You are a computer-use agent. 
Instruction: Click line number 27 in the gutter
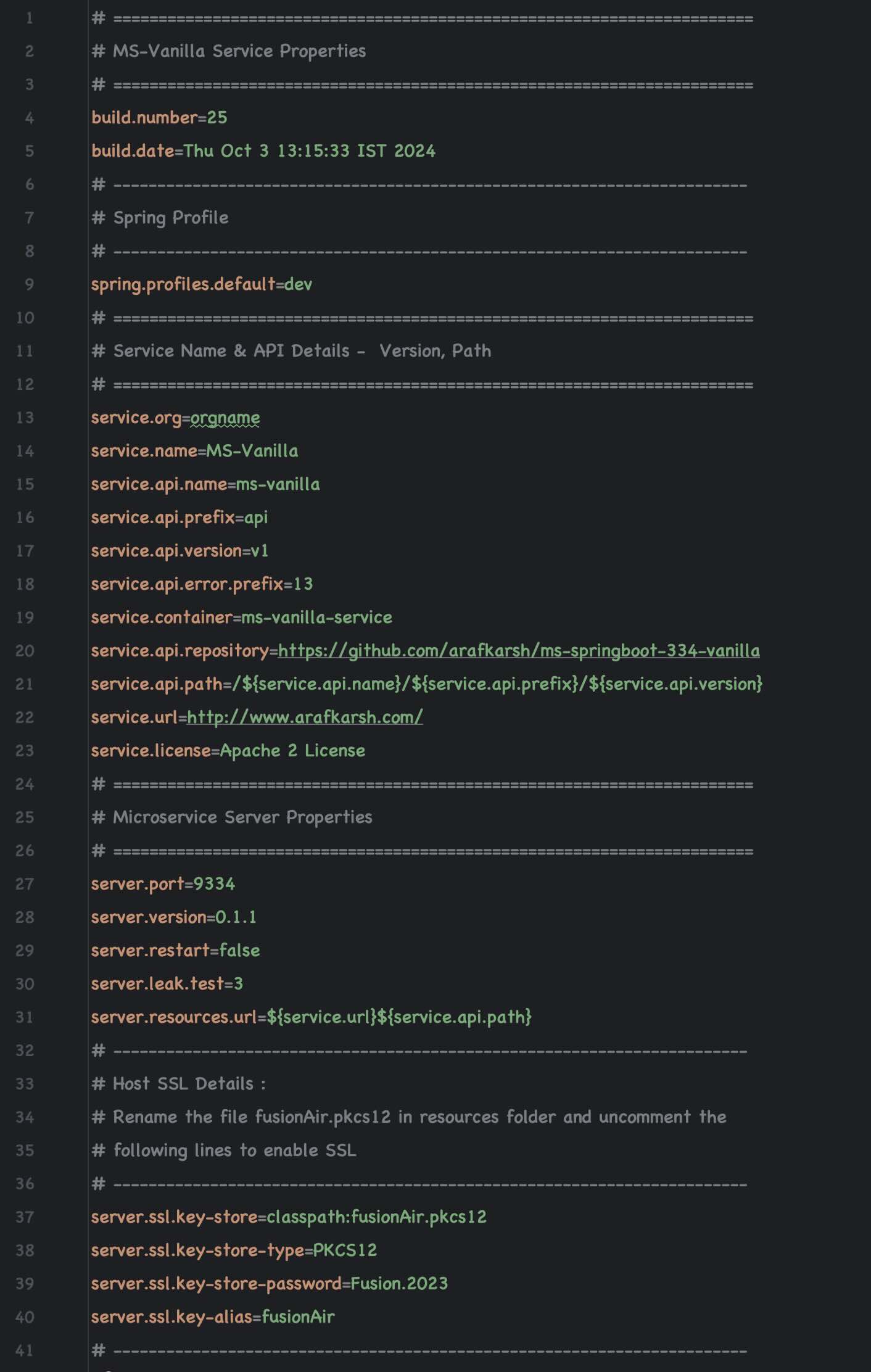click(25, 883)
